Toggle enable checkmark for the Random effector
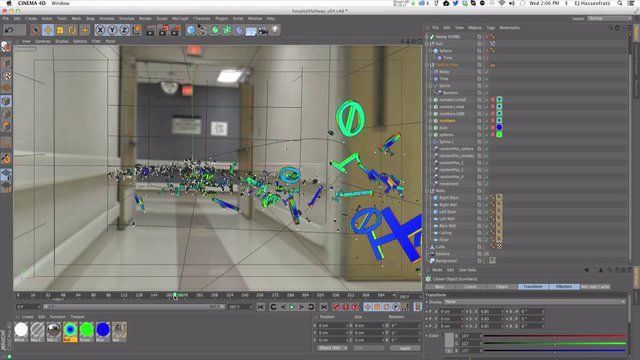Screen dimensions: 640x360 click(486, 93)
